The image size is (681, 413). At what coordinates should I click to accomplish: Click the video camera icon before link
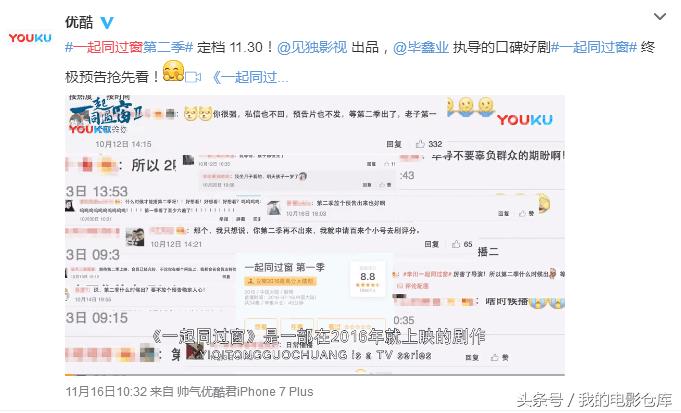coord(193,77)
